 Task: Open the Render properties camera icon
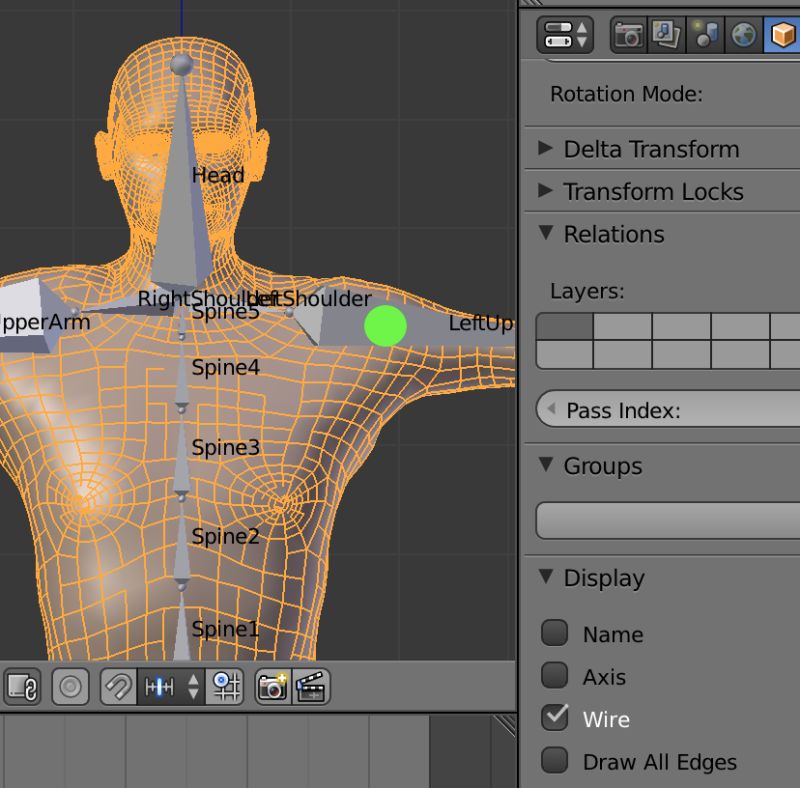click(627, 33)
